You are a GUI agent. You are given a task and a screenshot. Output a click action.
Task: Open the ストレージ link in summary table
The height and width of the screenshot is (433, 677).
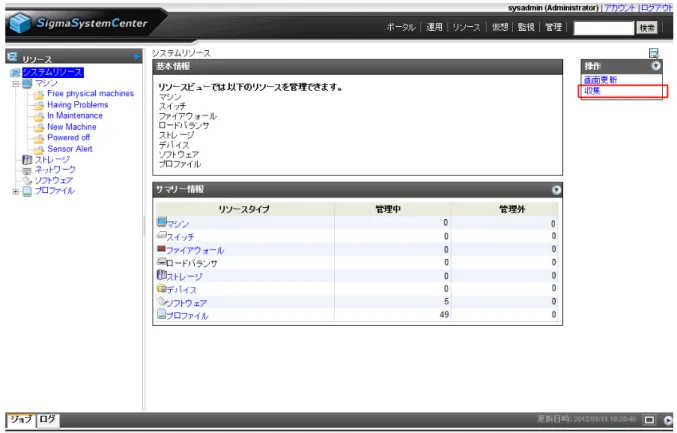point(184,276)
